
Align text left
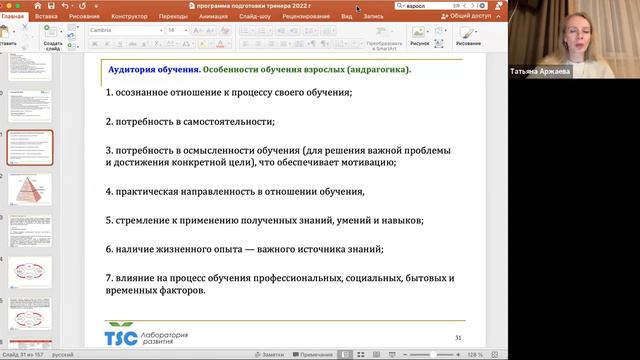(x=245, y=44)
